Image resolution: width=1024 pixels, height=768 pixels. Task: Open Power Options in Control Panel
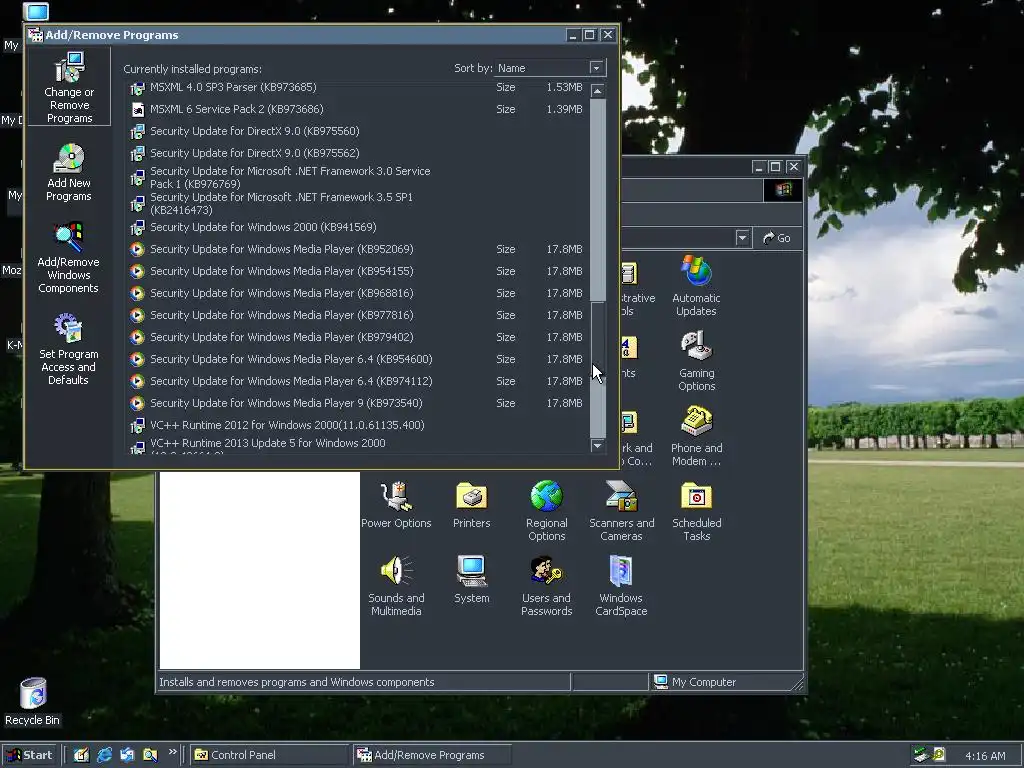pyautogui.click(x=396, y=504)
